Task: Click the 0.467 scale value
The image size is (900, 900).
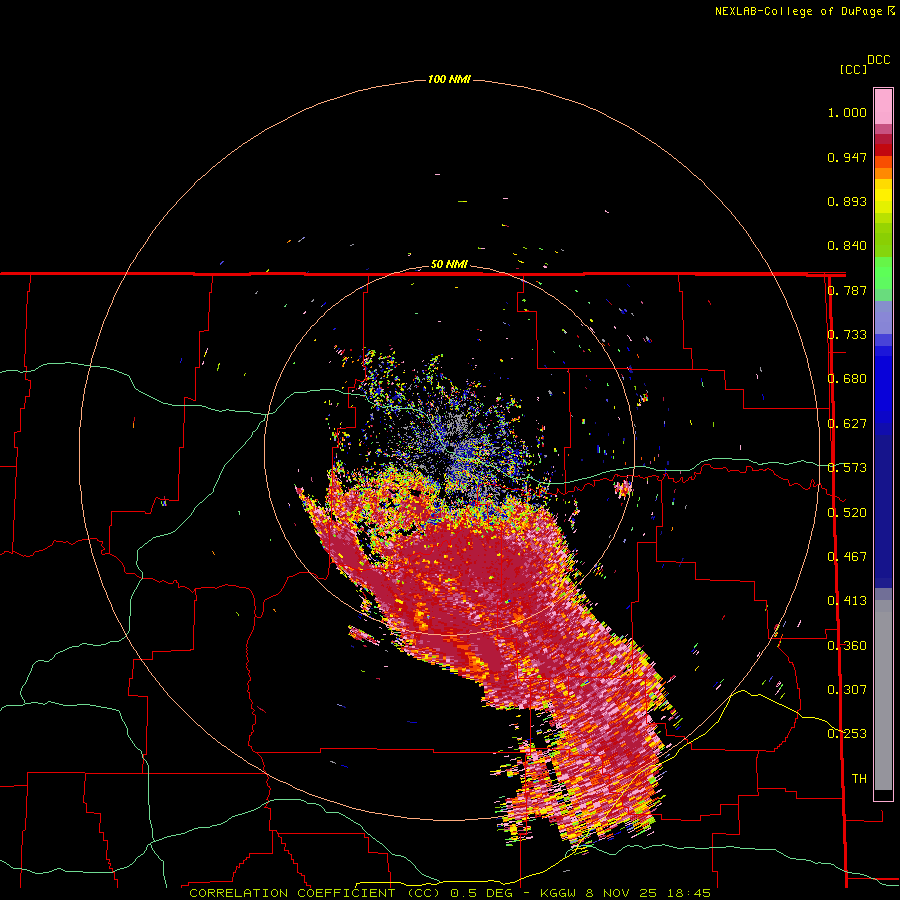Action: click(x=847, y=557)
